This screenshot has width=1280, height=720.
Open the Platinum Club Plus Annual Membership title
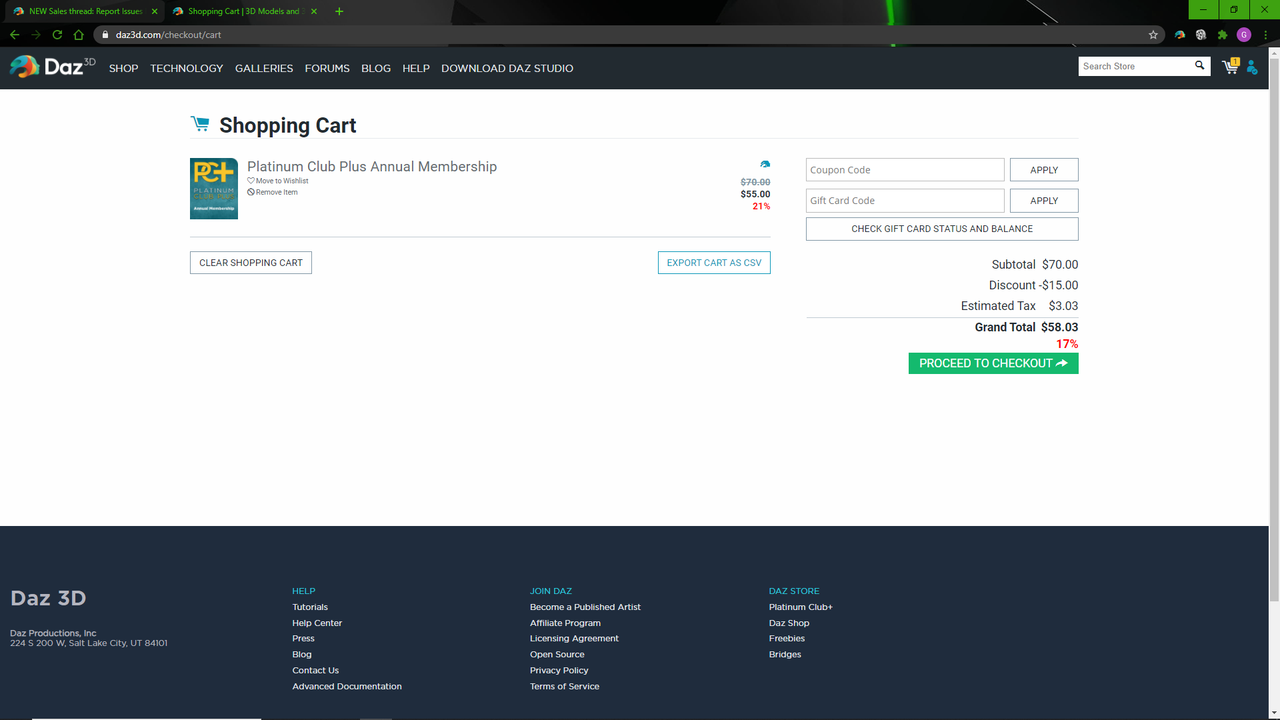[x=372, y=166]
